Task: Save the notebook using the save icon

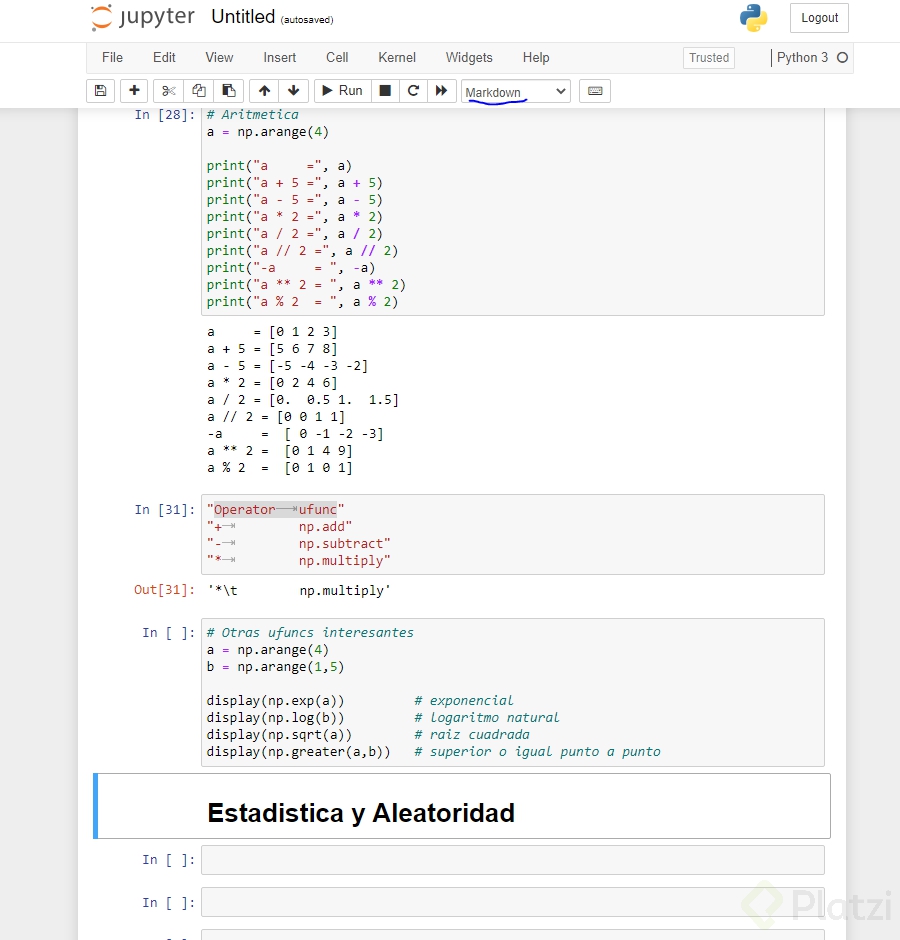Action: 100,90
